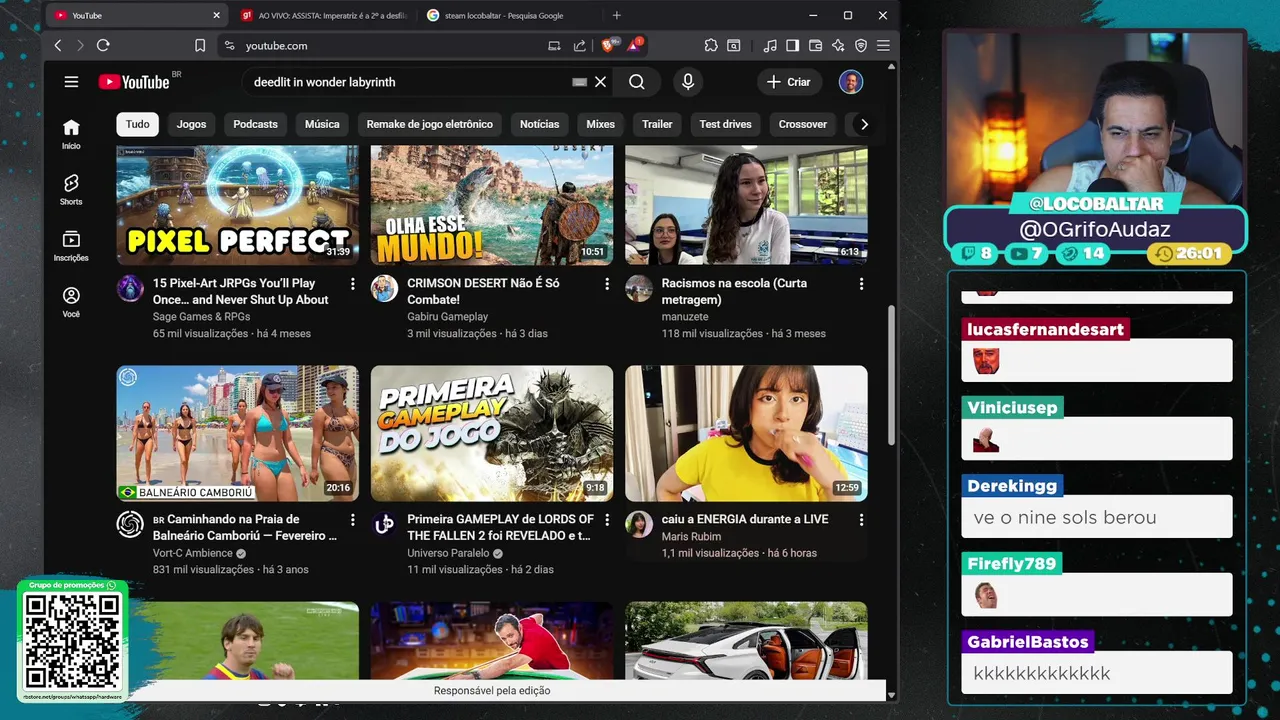Screen dimensions: 1280x720
Task: Click browser back arrow
Action: click(x=58, y=45)
